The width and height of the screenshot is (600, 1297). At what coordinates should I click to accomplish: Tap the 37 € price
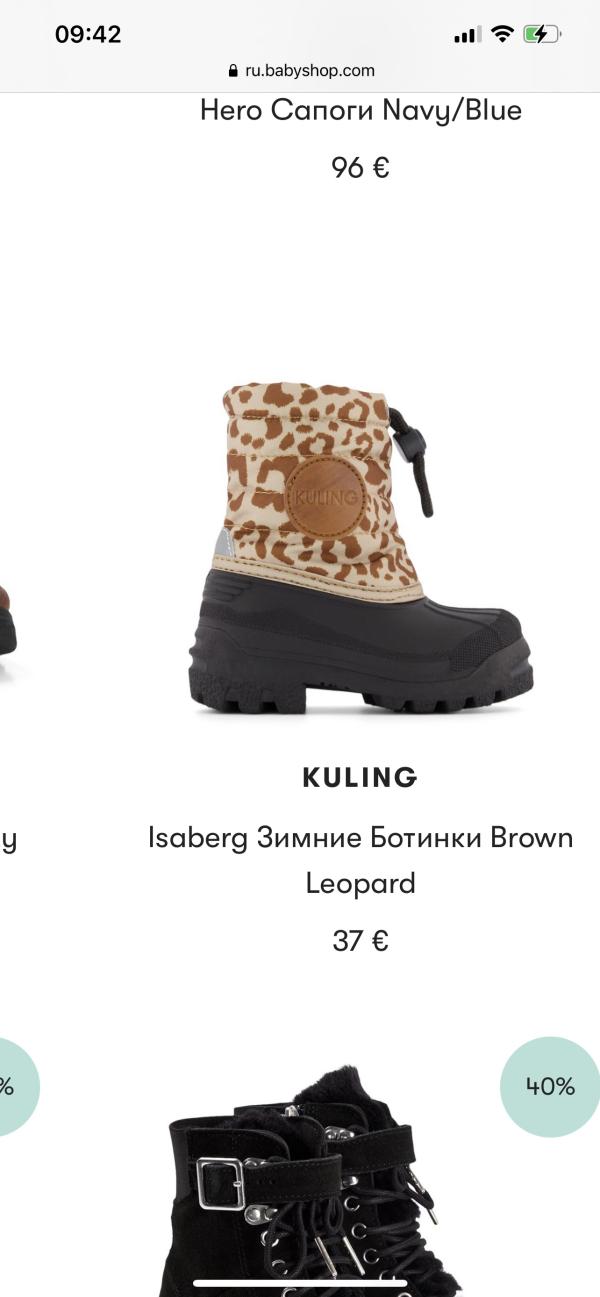[360, 941]
